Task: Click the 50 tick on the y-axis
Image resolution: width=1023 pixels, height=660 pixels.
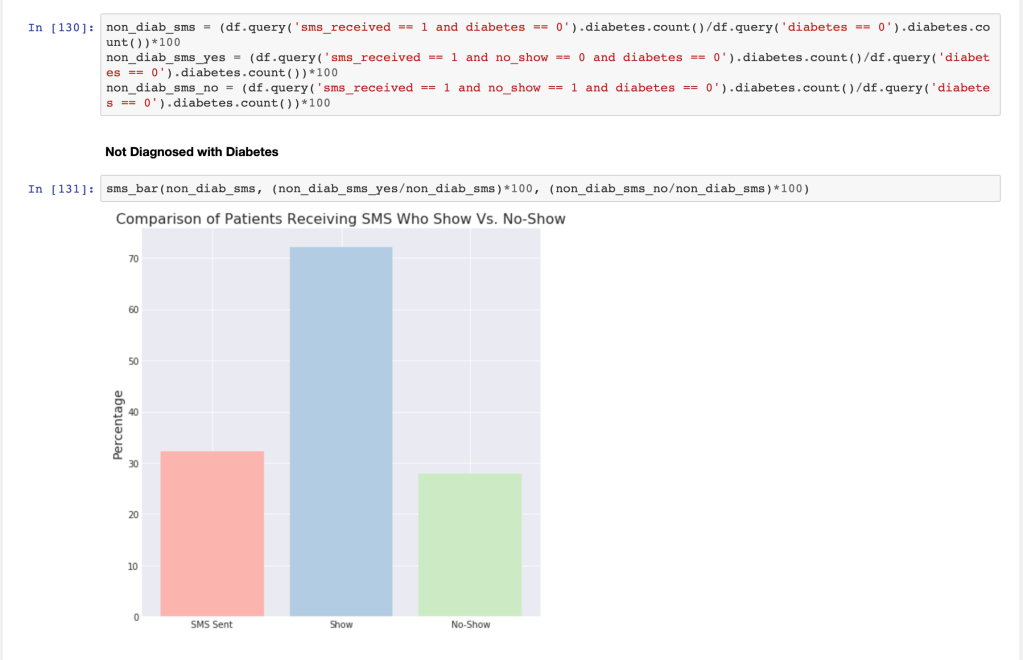Action: click(133, 361)
